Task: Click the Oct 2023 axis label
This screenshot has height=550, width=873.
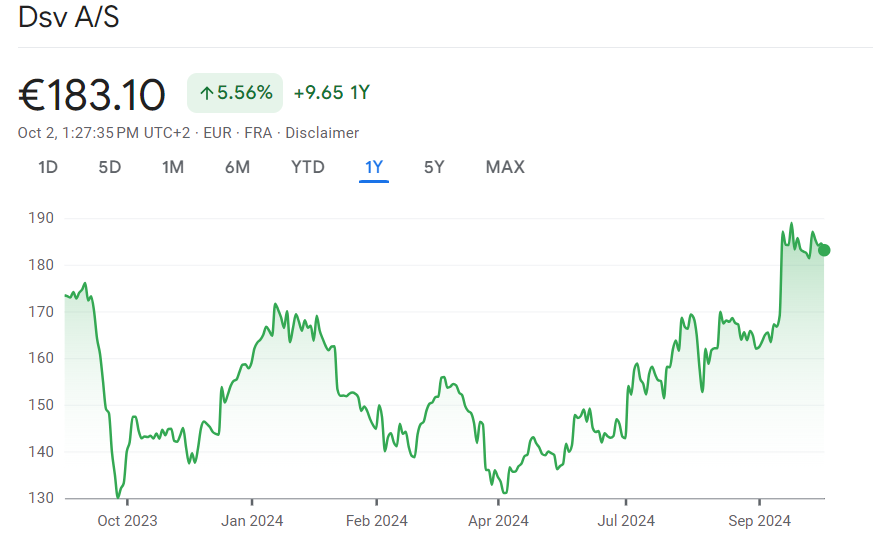Action: click(127, 521)
